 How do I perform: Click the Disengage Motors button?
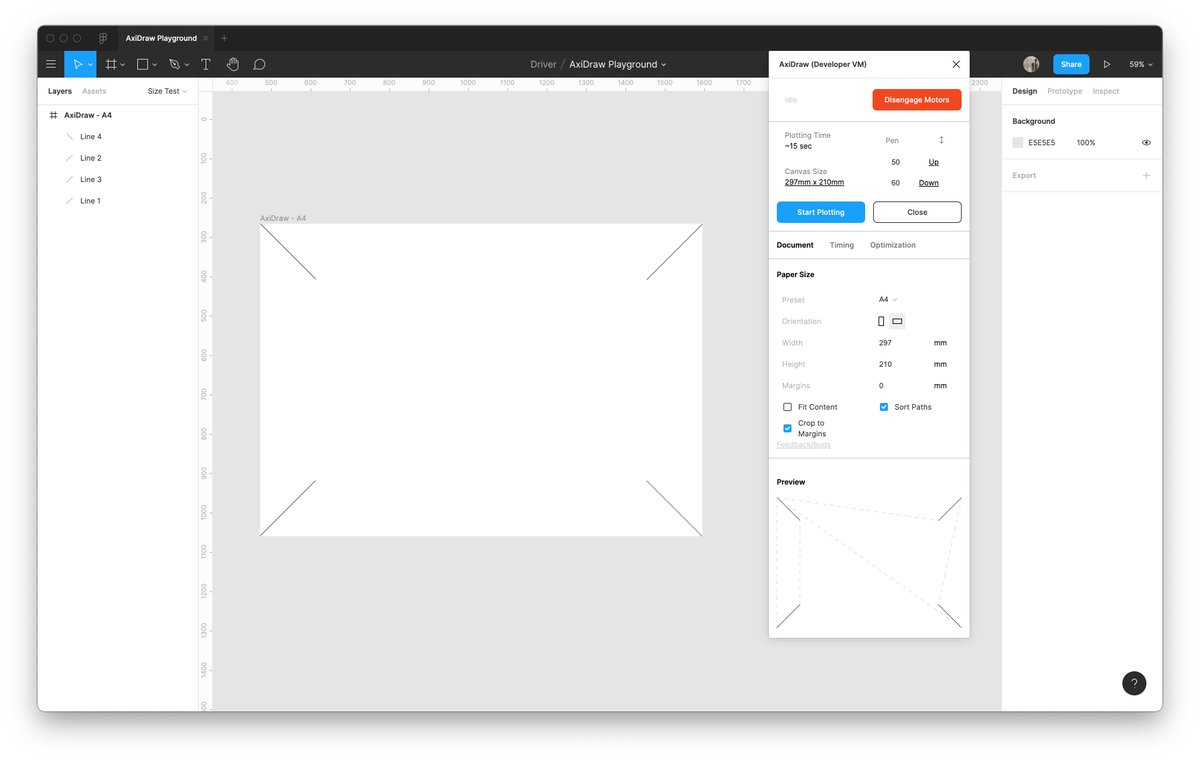(x=917, y=100)
